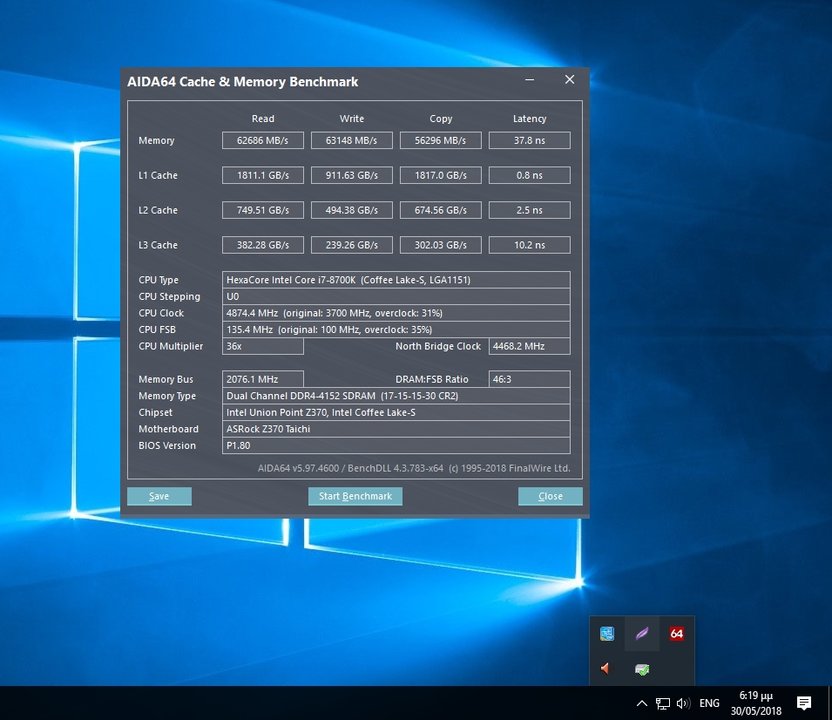832x720 pixels.
Task: Click the CPU Multiplier field 36x
Action: click(x=263, y=346)
